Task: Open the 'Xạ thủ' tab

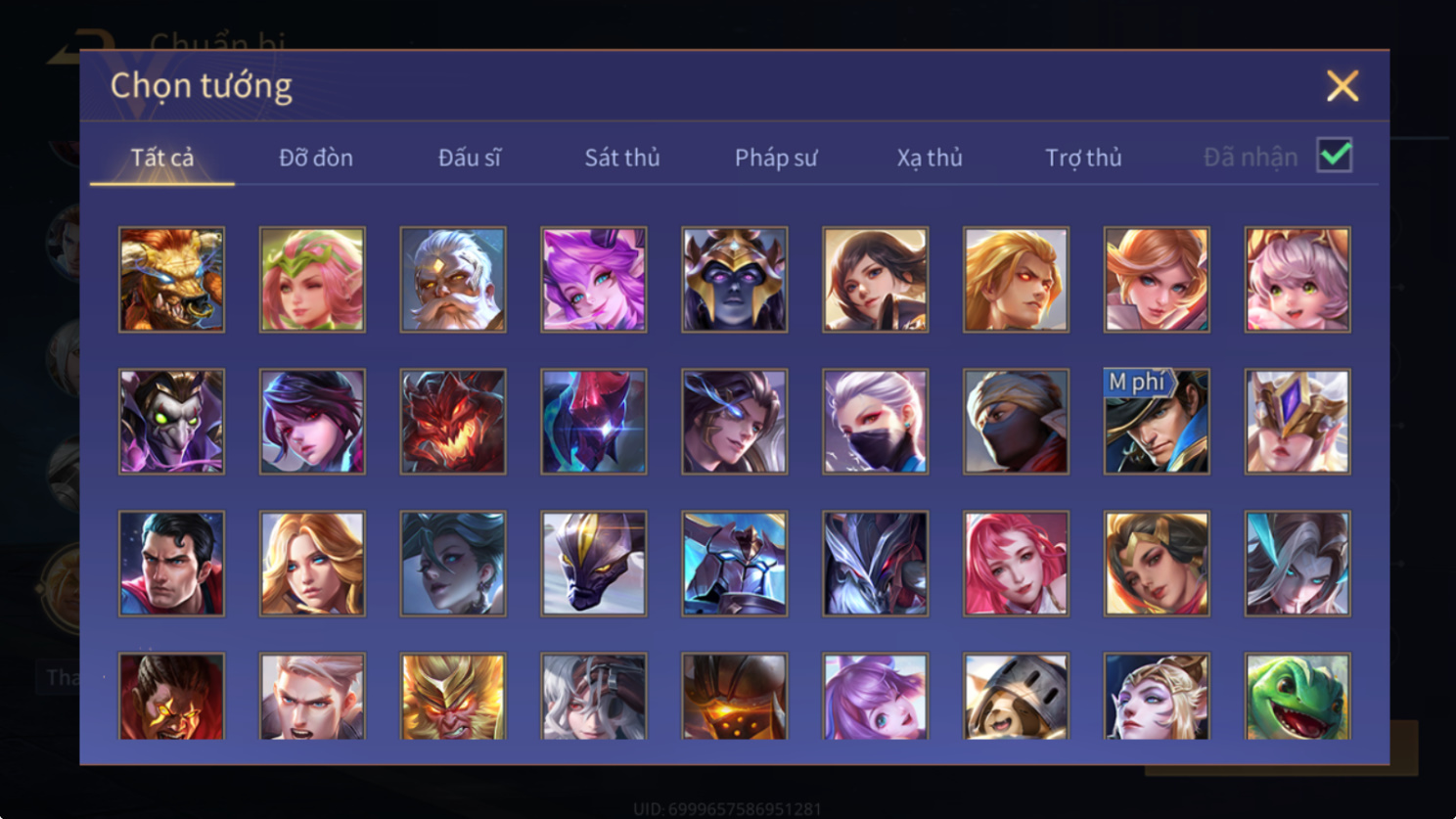Action: 930,158
